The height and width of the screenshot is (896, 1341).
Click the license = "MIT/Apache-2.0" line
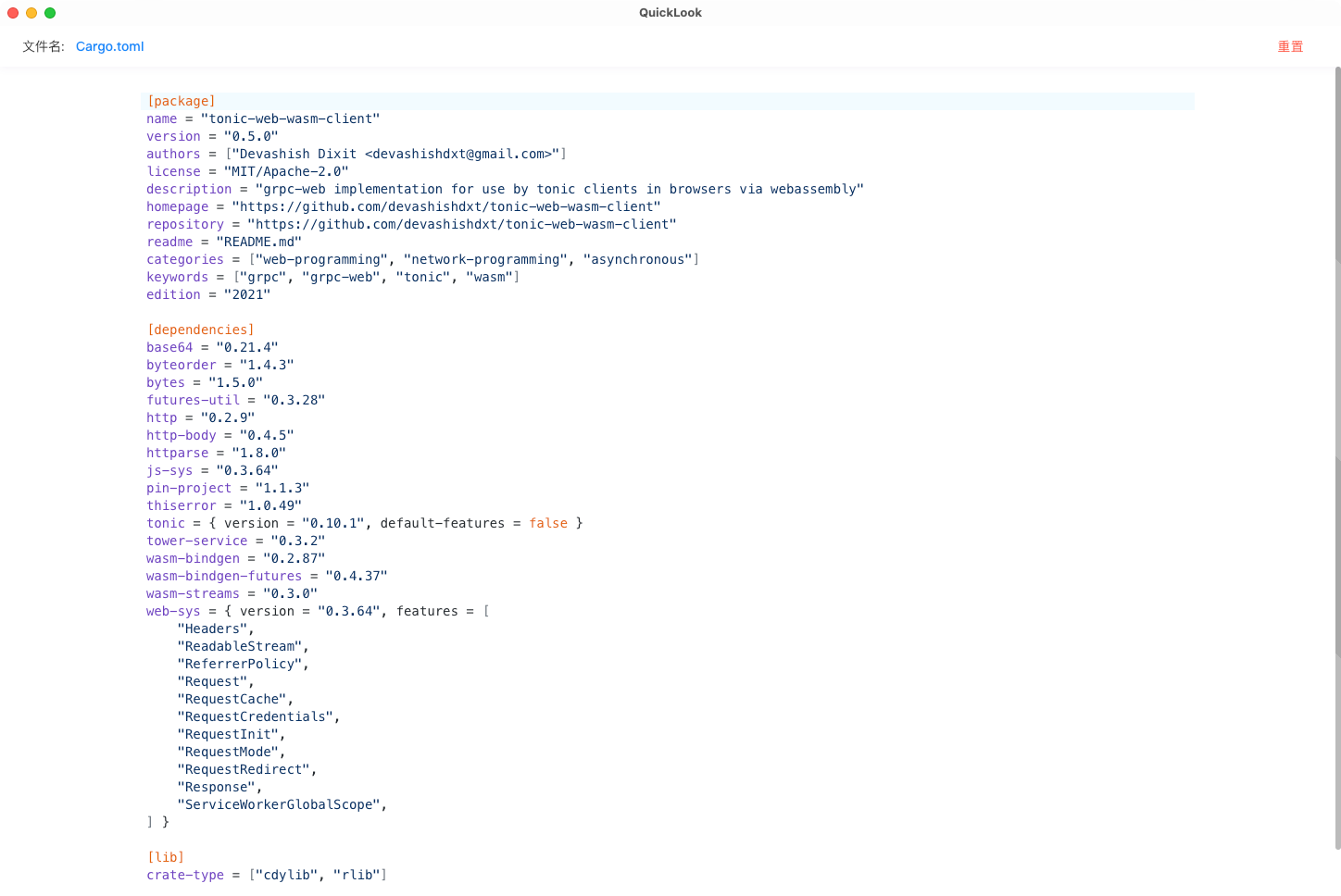tap(247, 172)
